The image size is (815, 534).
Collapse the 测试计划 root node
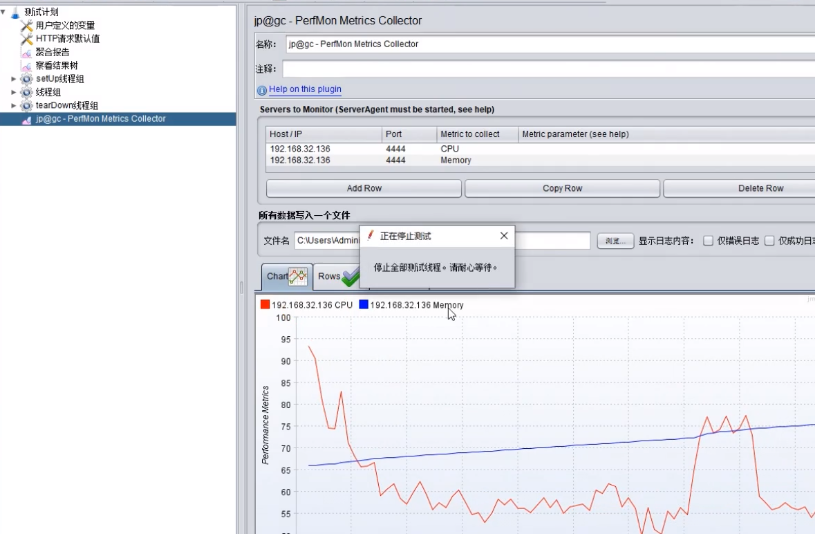3,11
